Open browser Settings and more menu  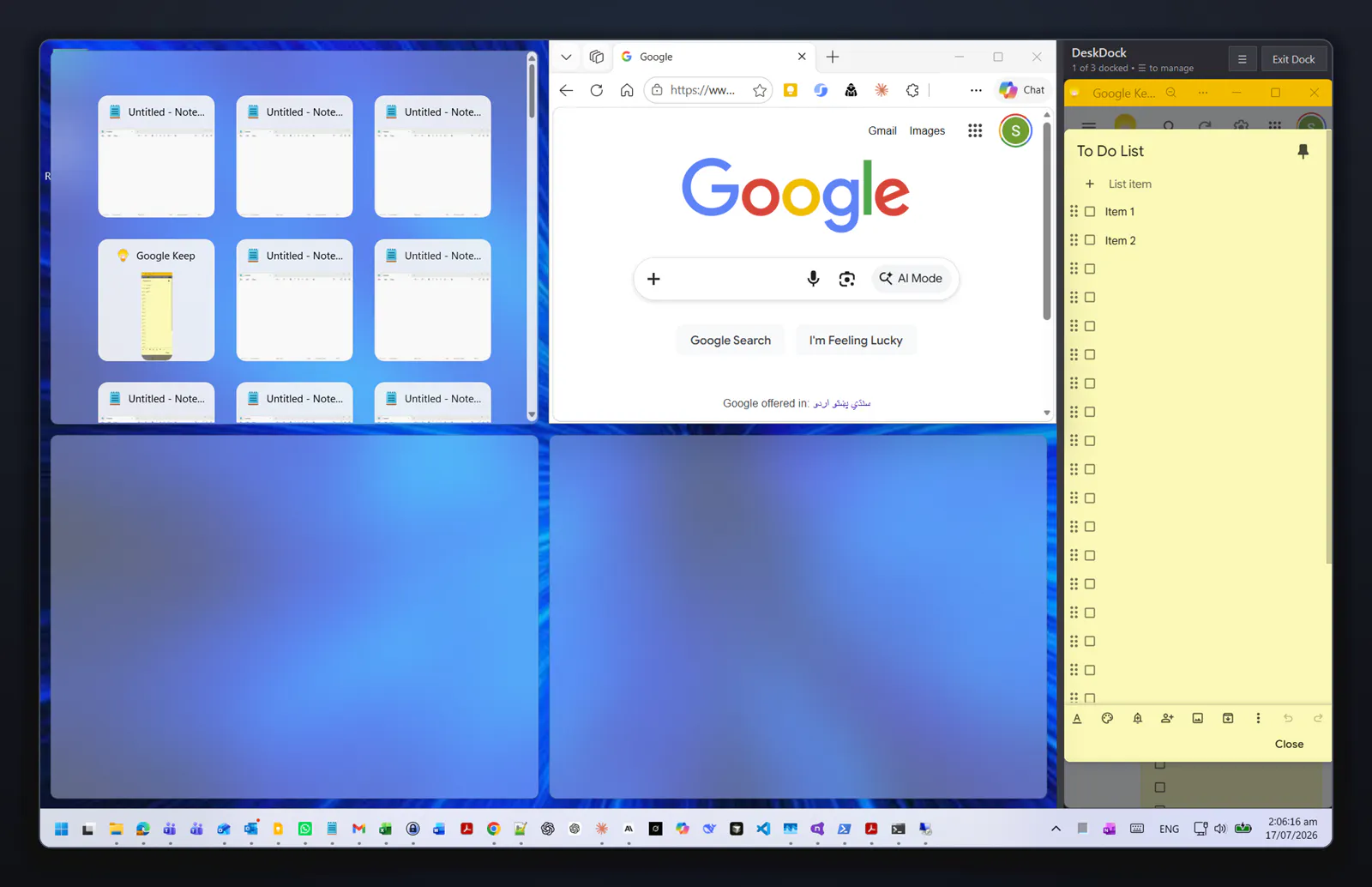(976, 90)
